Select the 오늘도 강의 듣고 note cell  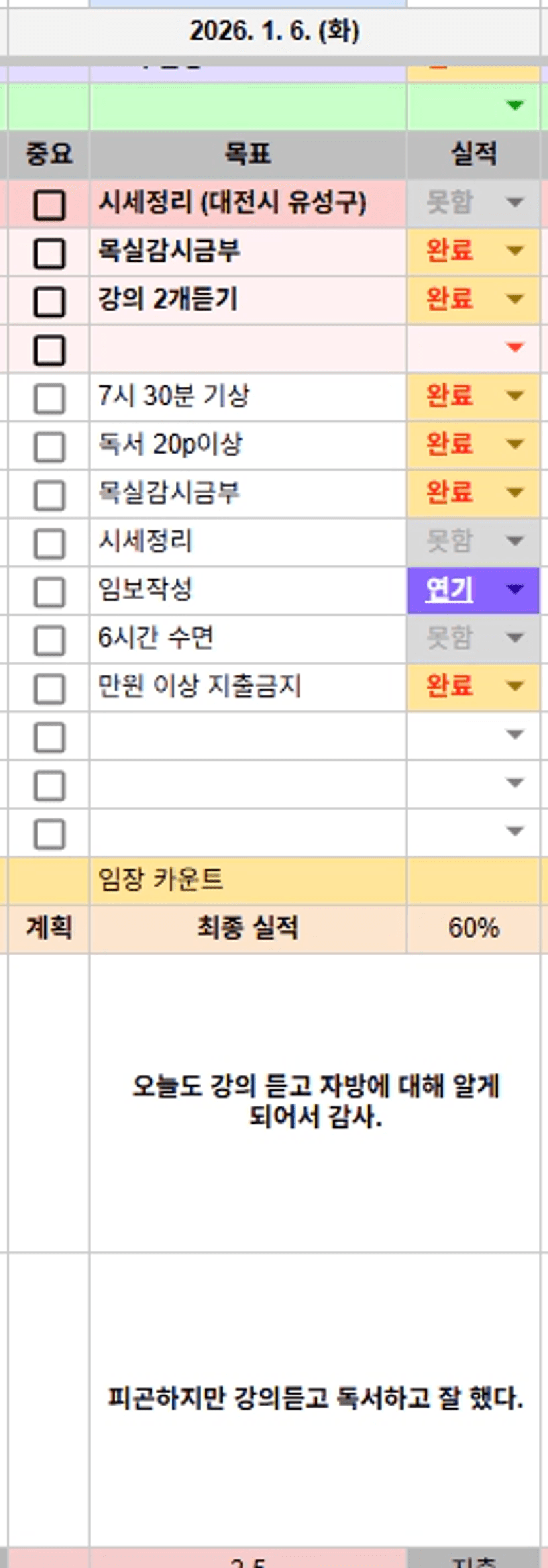coord(314,1102)
